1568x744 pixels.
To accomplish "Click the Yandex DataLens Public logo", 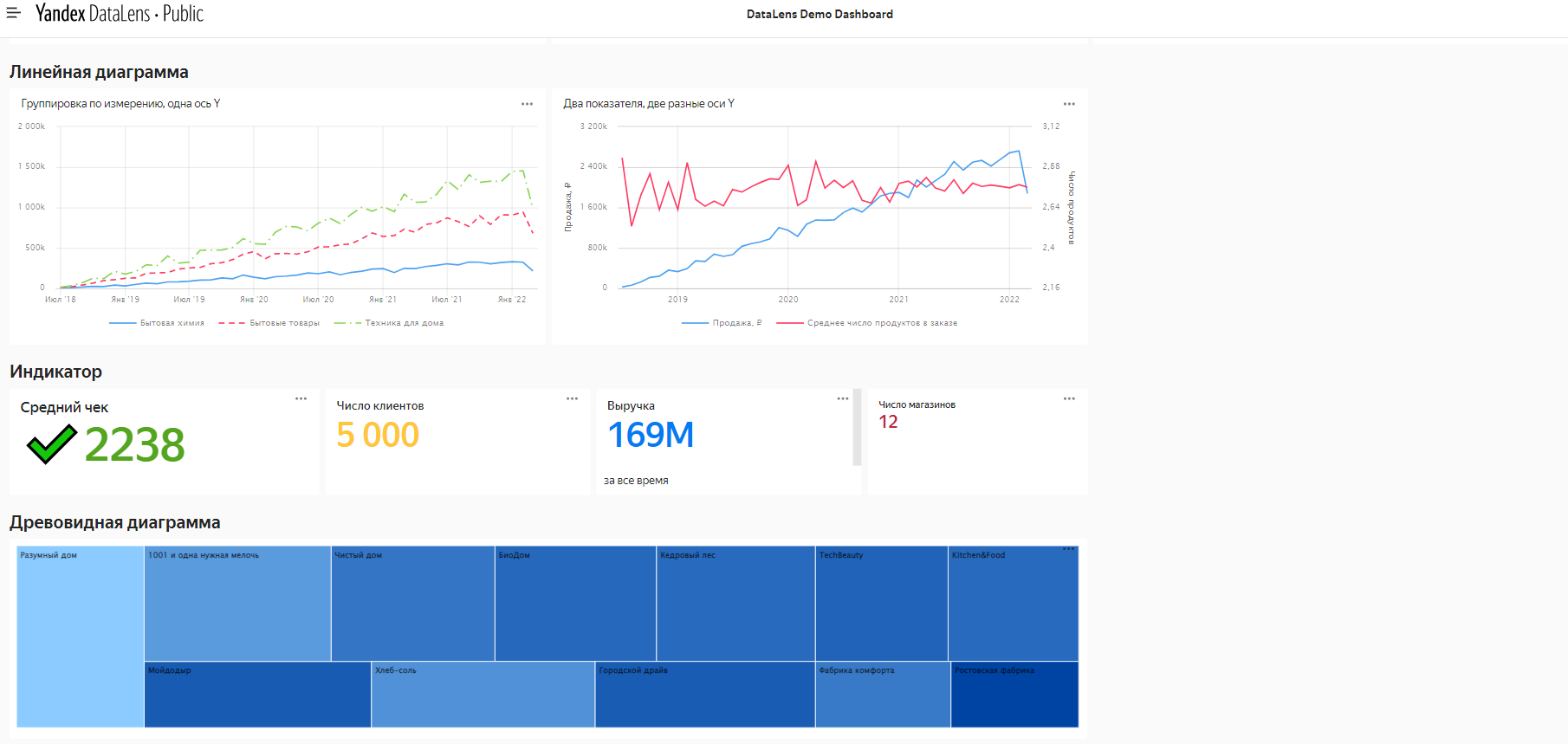I will click(120, 13).
